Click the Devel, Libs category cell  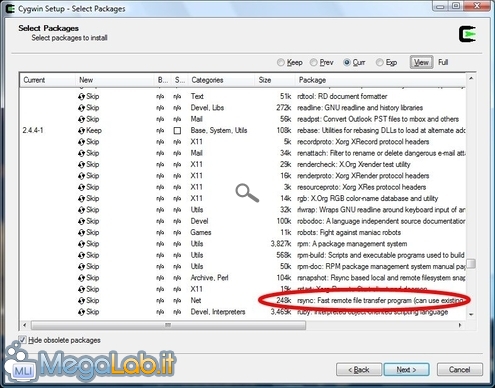207,108
